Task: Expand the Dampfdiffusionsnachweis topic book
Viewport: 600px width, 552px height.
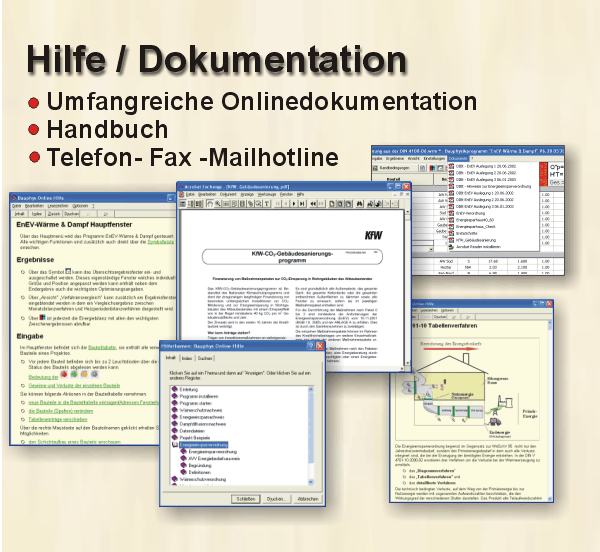Action: tap(174, 424)
